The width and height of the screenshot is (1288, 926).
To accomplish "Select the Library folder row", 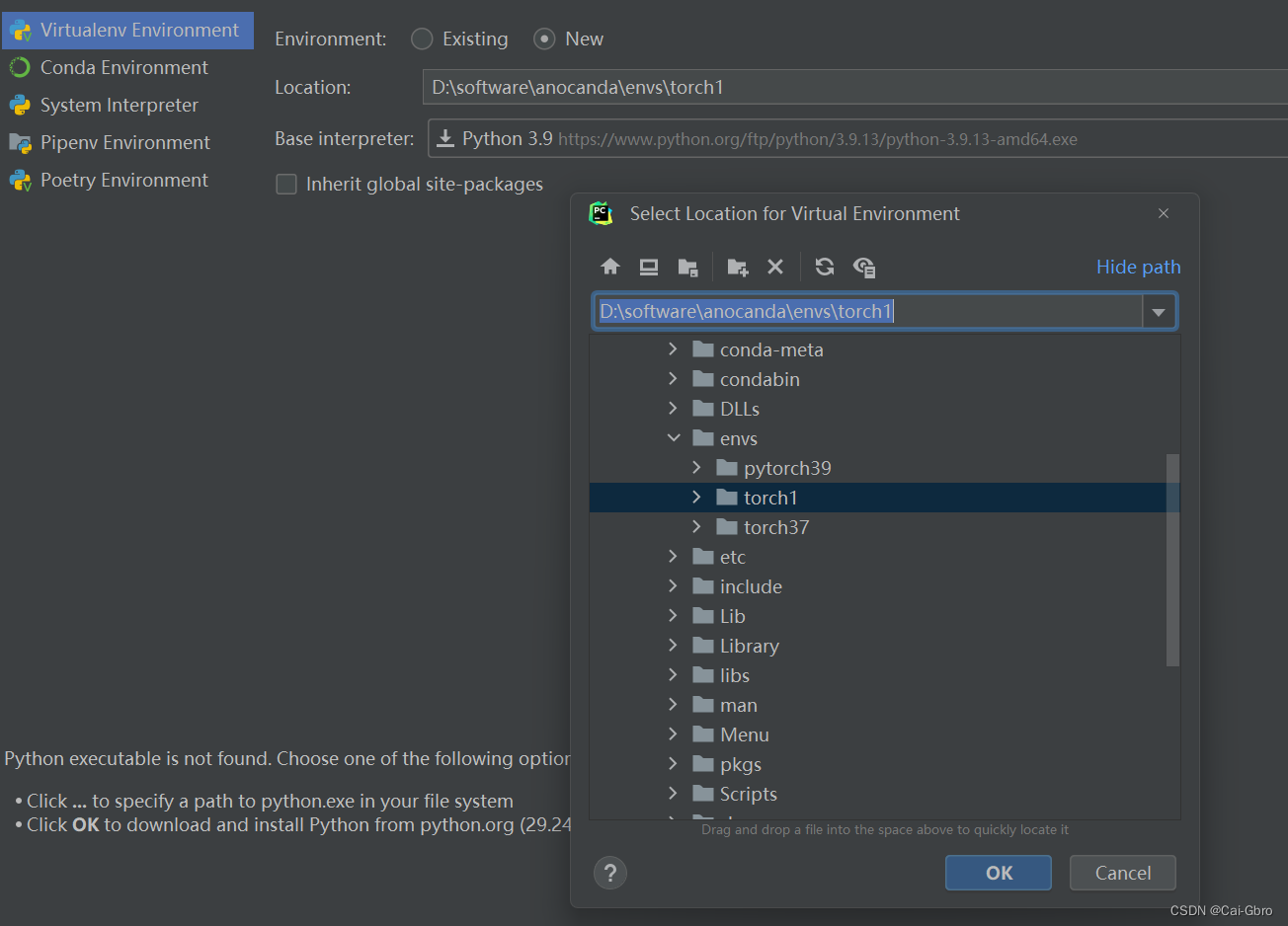I will pyautogui.click(x=878, y=646).
